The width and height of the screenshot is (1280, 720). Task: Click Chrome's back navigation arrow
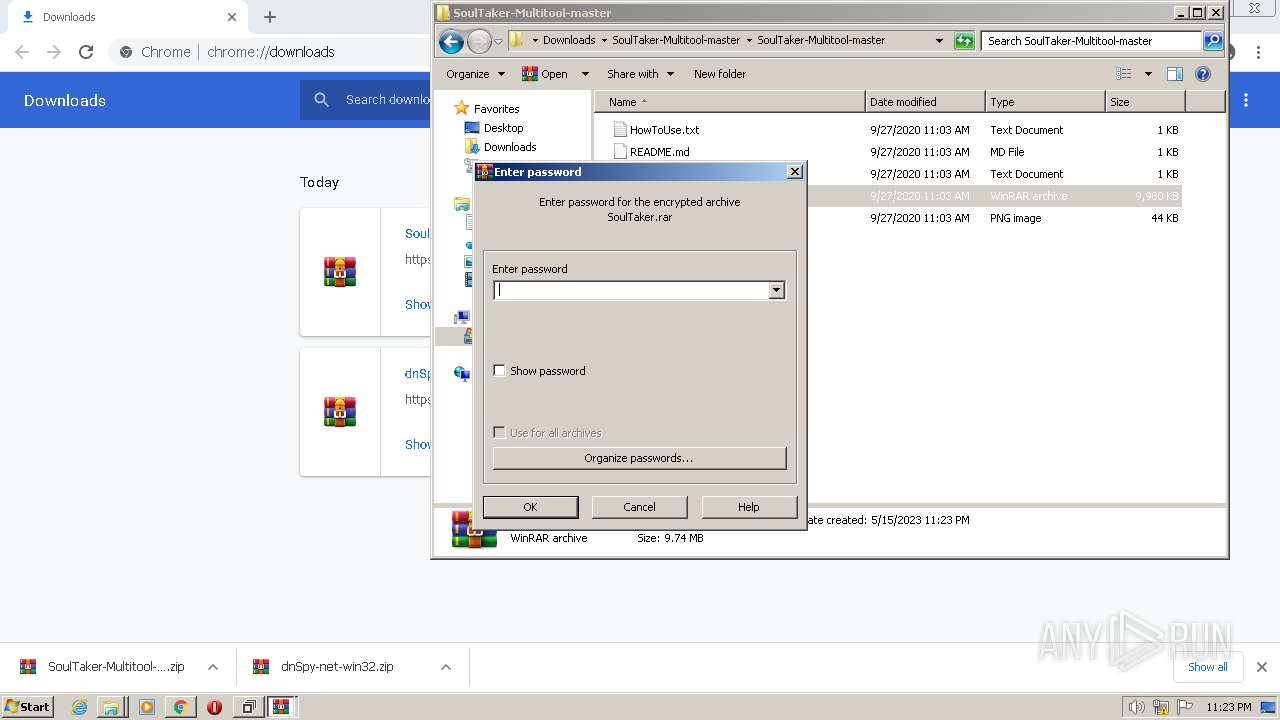[x=22, y=52]
